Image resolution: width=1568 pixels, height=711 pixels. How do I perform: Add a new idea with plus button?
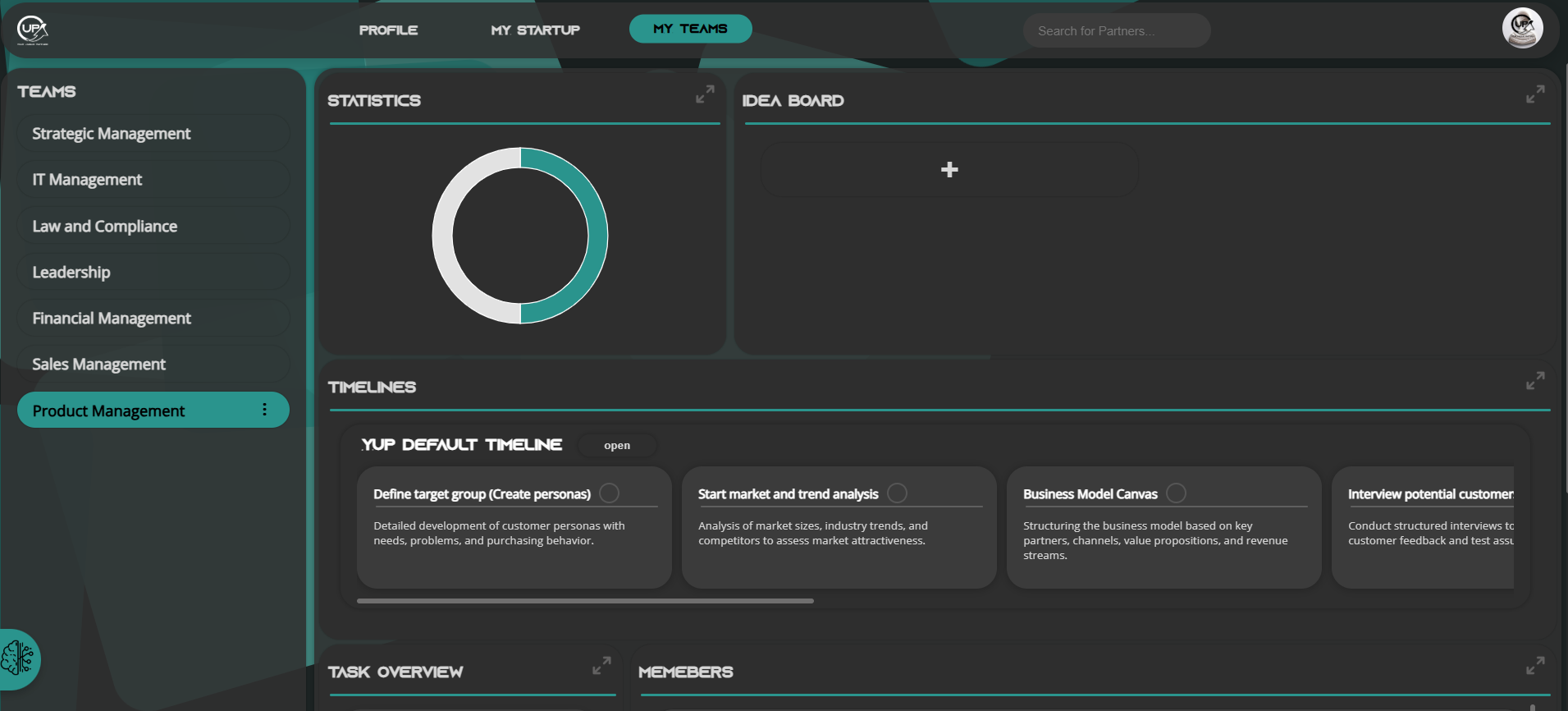(949, 169)
